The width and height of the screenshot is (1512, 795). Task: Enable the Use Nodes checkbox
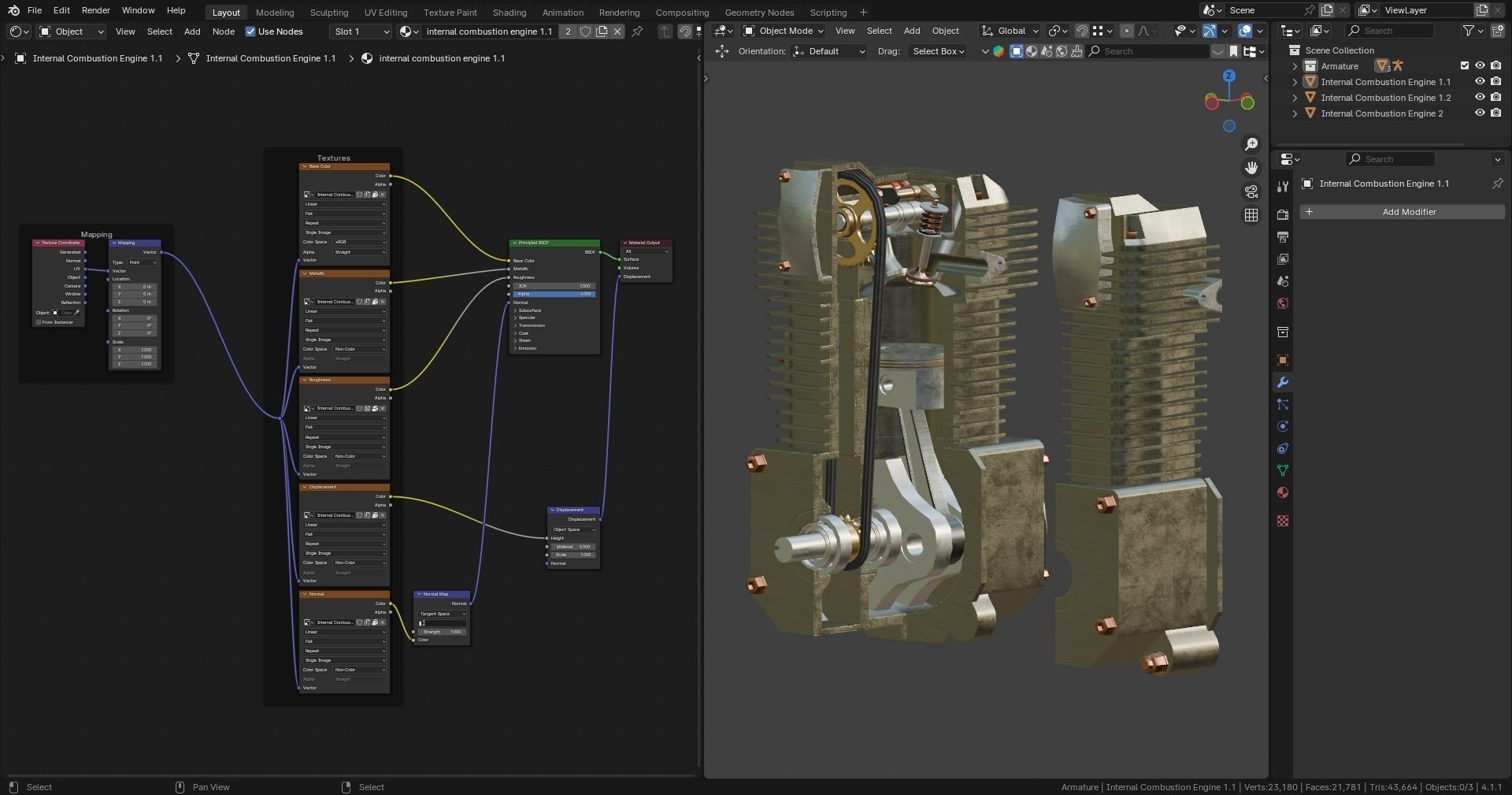[x=250, y=32]
